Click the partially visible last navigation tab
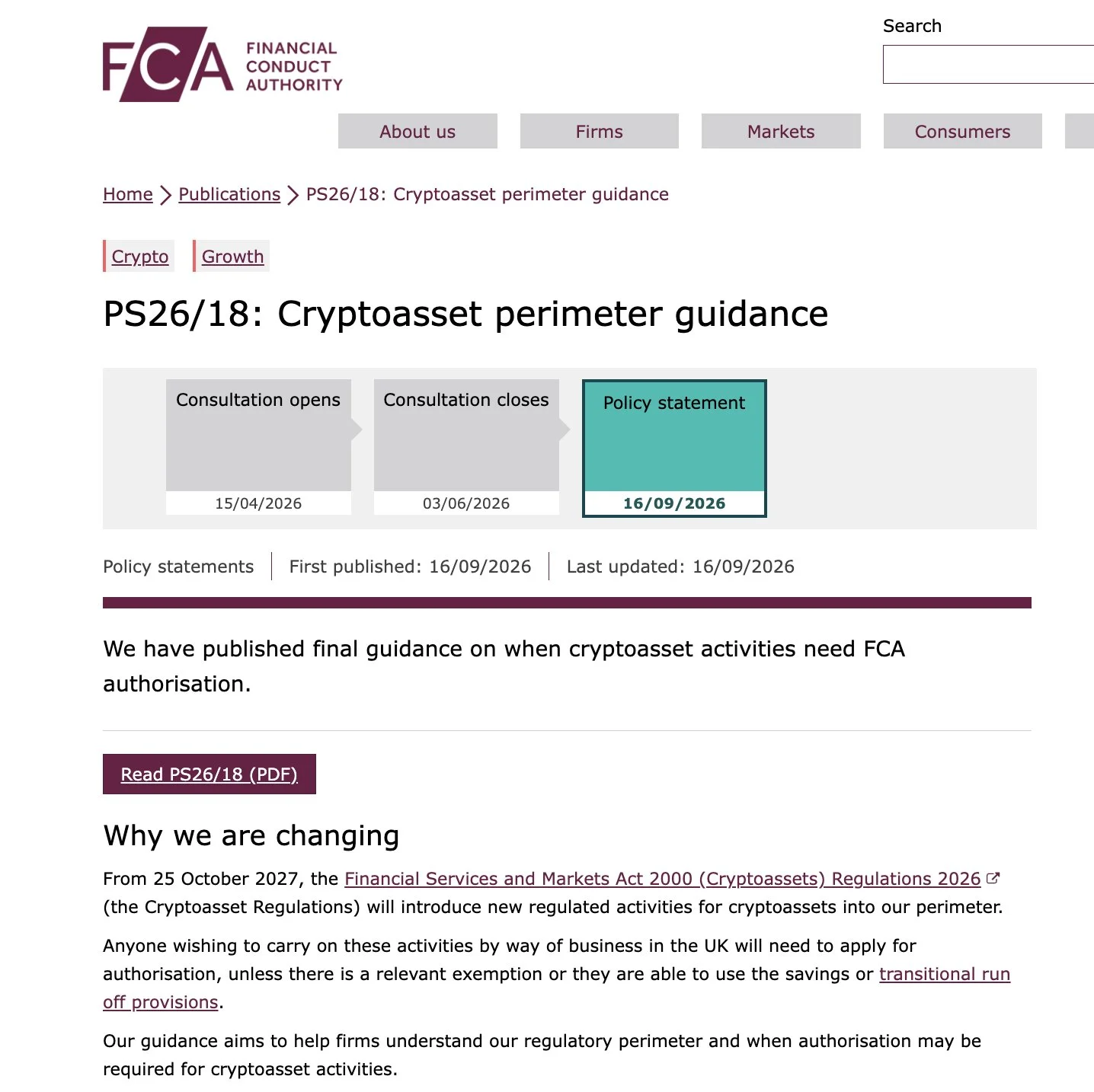The image size is (1094, 1092). (1080, 131)
